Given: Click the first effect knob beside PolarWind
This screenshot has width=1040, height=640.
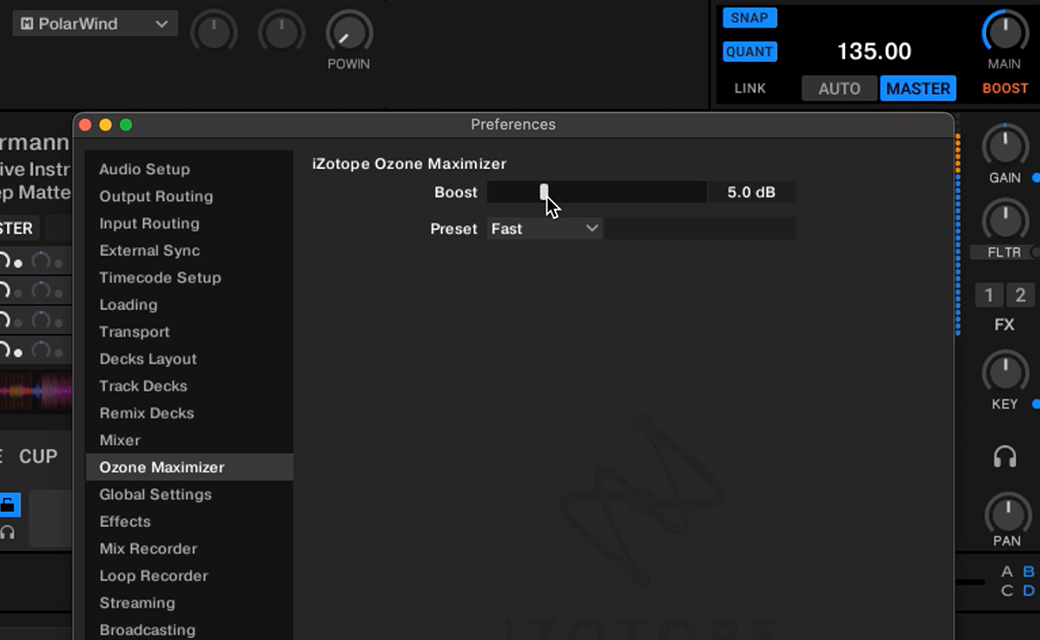Looking at the screenshot, I should (x=214, y=32).
